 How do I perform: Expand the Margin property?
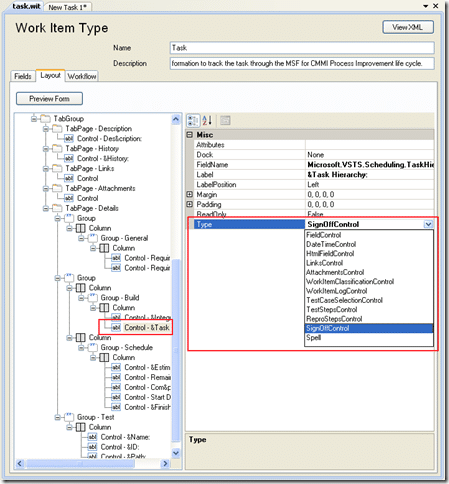click(190, 194)
